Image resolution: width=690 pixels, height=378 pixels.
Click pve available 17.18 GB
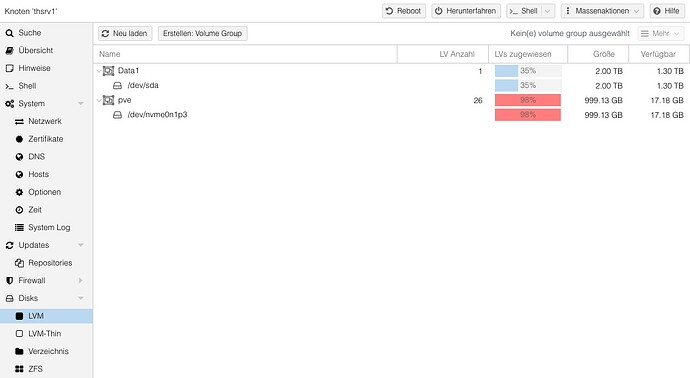click(x=667, y=100)
